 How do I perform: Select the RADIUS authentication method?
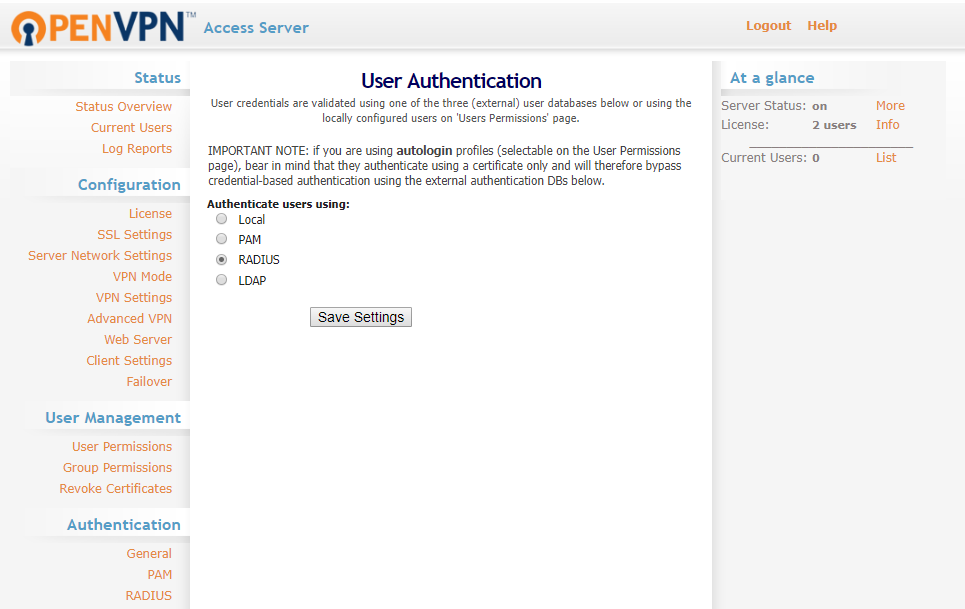[x=221, y=259]
